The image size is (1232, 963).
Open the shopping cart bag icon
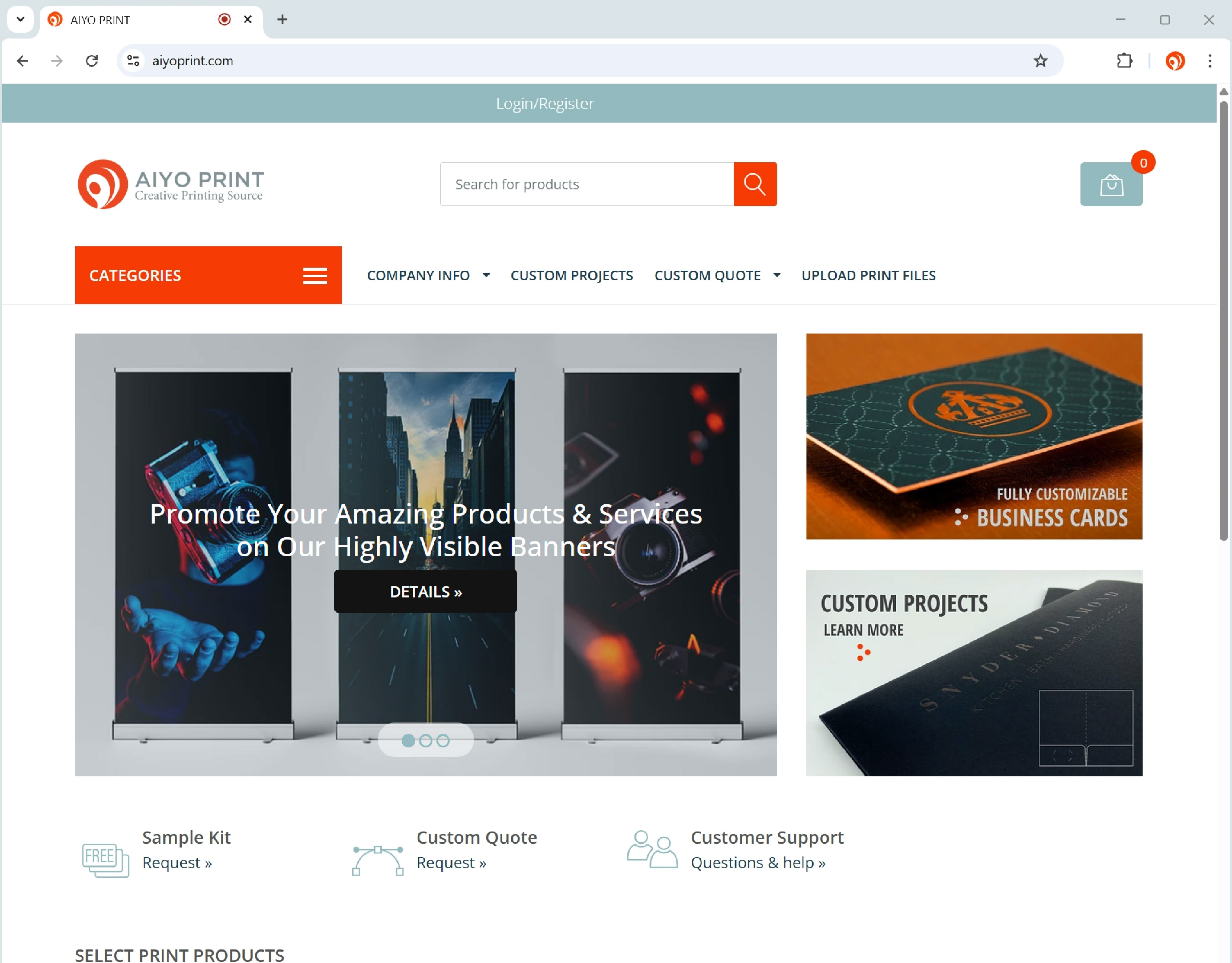tap(1111, 184)
